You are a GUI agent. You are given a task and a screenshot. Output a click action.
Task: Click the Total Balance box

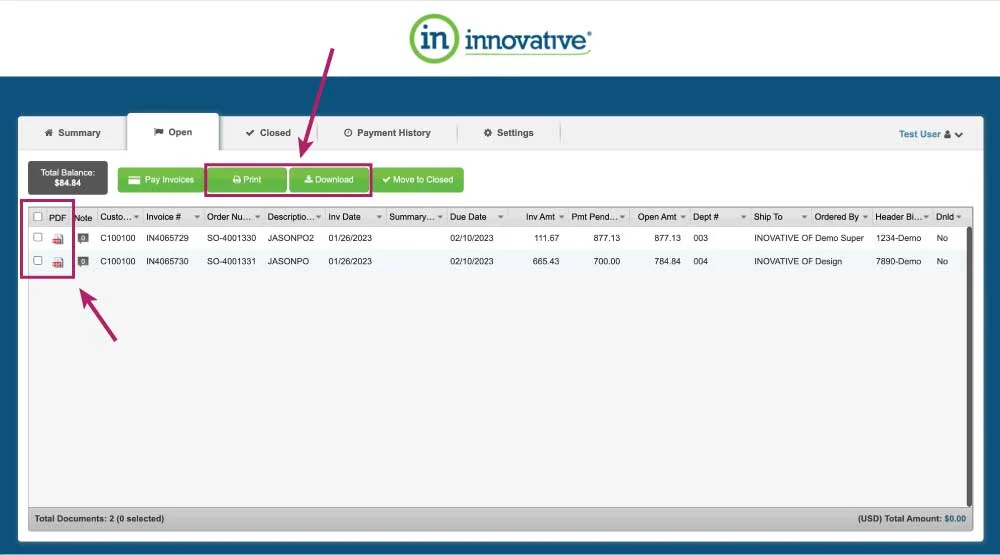coord(68,178)
